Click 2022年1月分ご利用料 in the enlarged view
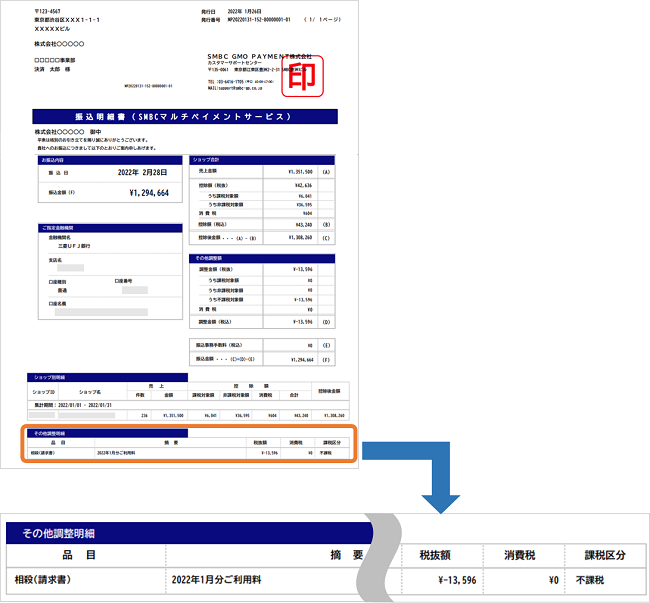 pos(216,580)
